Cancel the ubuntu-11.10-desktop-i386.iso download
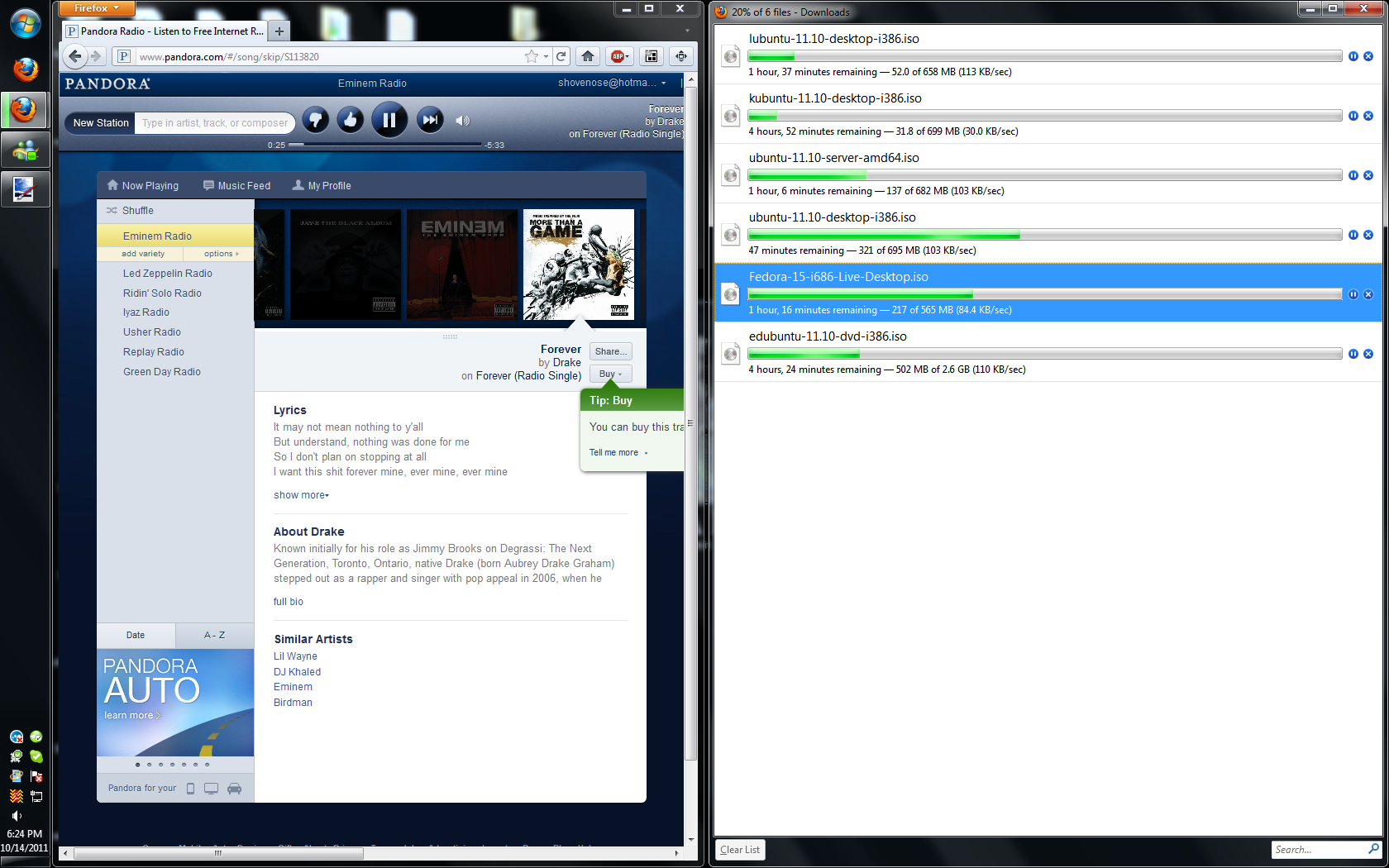1389x868 pixels. click(1368, 235)
